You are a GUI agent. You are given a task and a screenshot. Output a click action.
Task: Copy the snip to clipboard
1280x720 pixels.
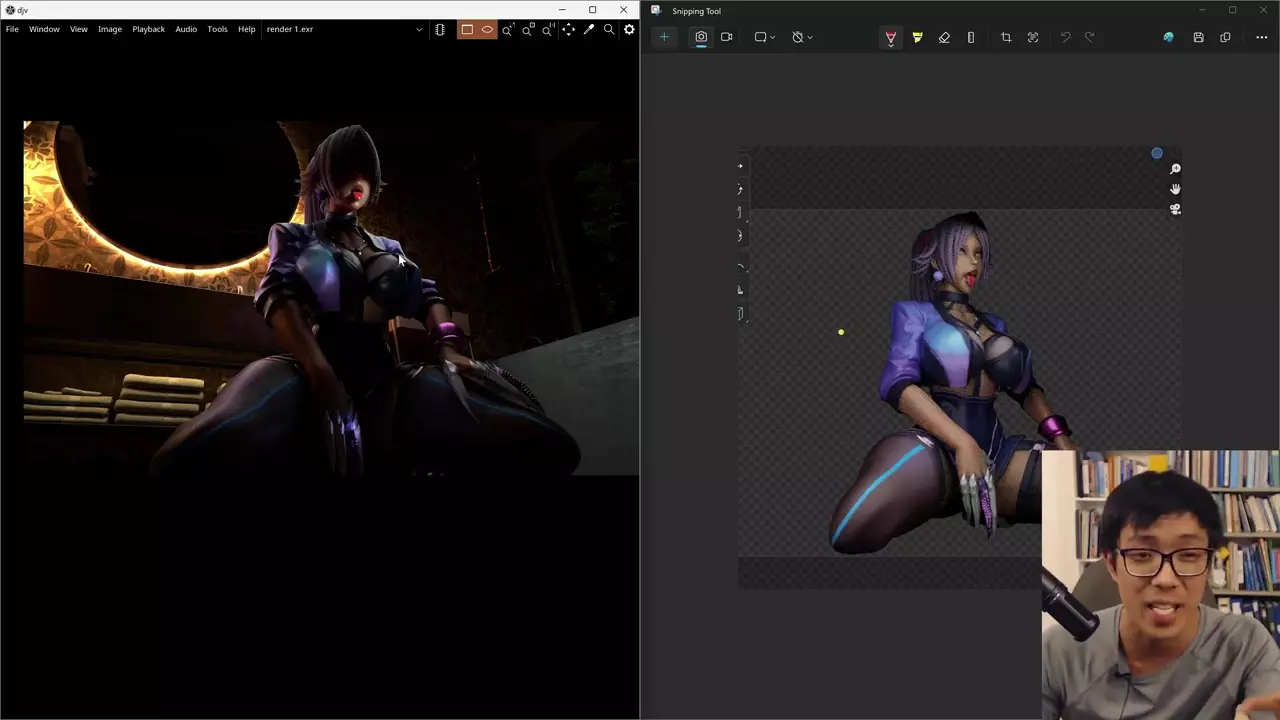pyautogui.click(x=1225, y=37)
